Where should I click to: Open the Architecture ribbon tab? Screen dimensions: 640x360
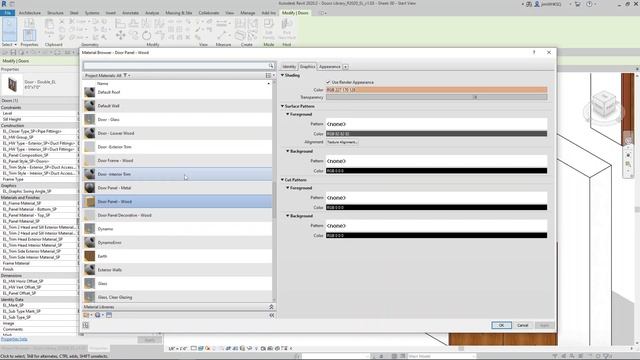29,13
